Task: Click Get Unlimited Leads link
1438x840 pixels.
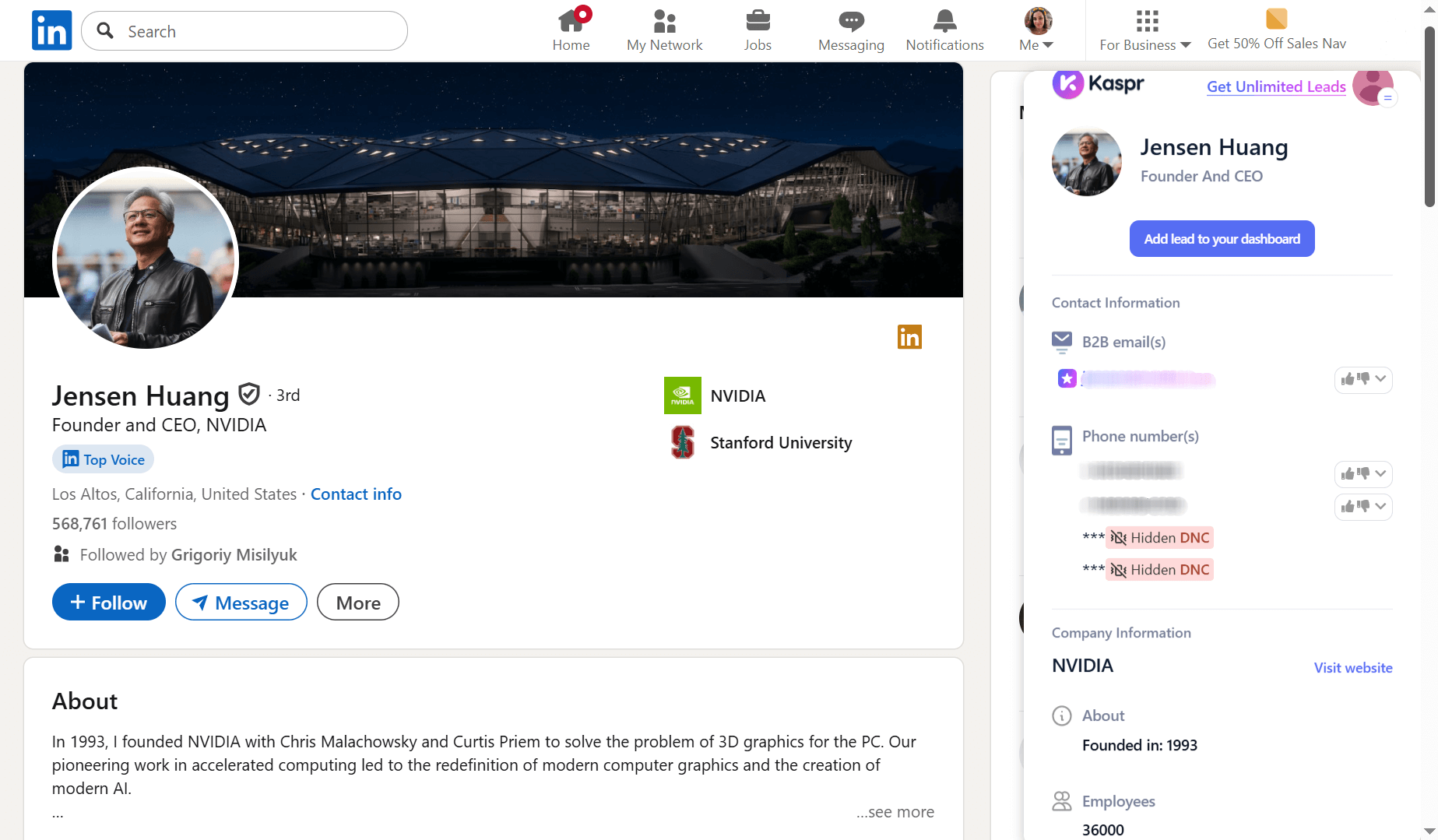Action: (1276, 86)
